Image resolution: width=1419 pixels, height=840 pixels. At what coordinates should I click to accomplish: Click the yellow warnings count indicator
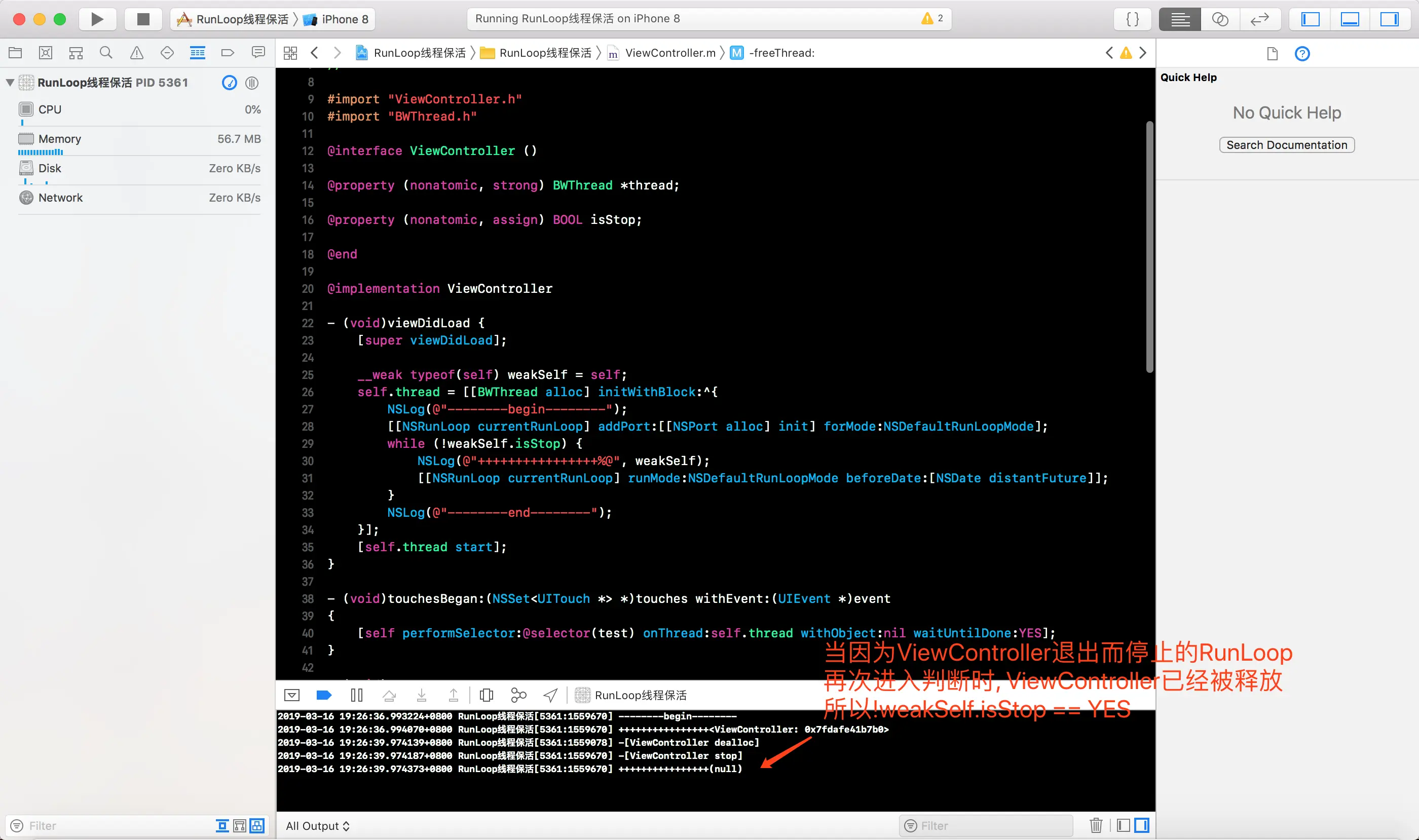(931, 19)
